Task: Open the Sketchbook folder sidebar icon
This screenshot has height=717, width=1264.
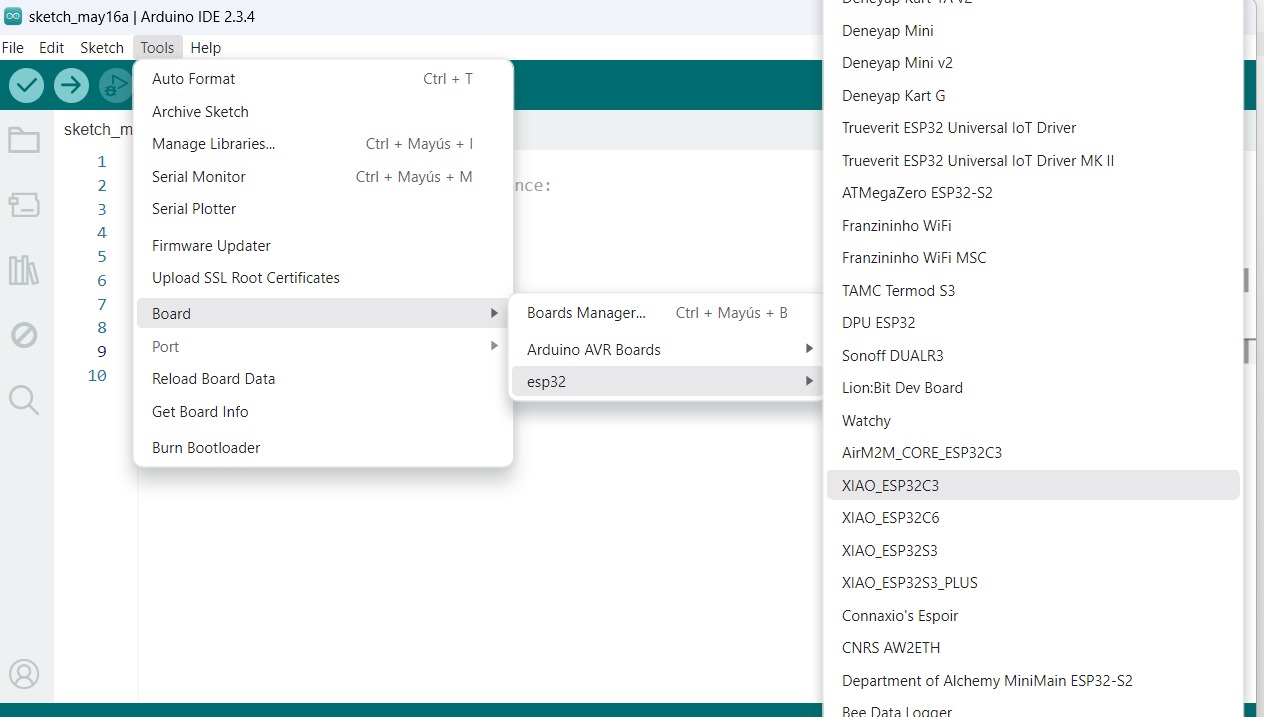Action: point(24,140)
